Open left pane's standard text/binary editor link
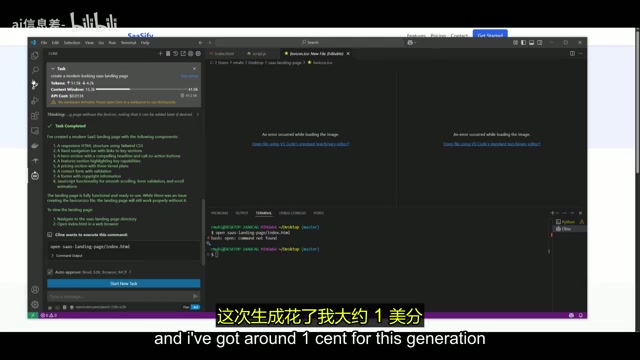The height and width of the screenshot is (360, 640). coord(300,144)
